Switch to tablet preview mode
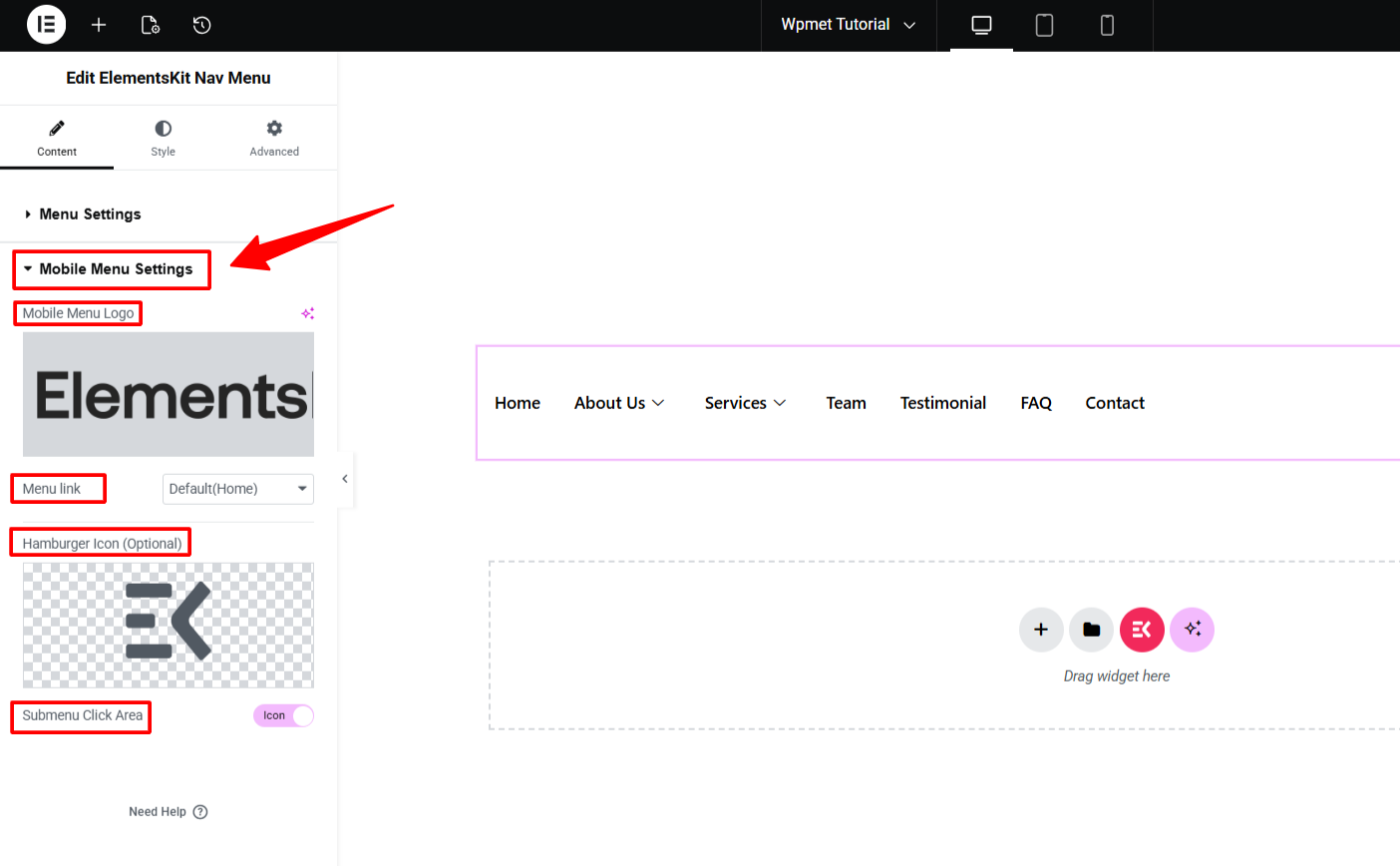1400x866 pixels. click(x=1043, y=25)
